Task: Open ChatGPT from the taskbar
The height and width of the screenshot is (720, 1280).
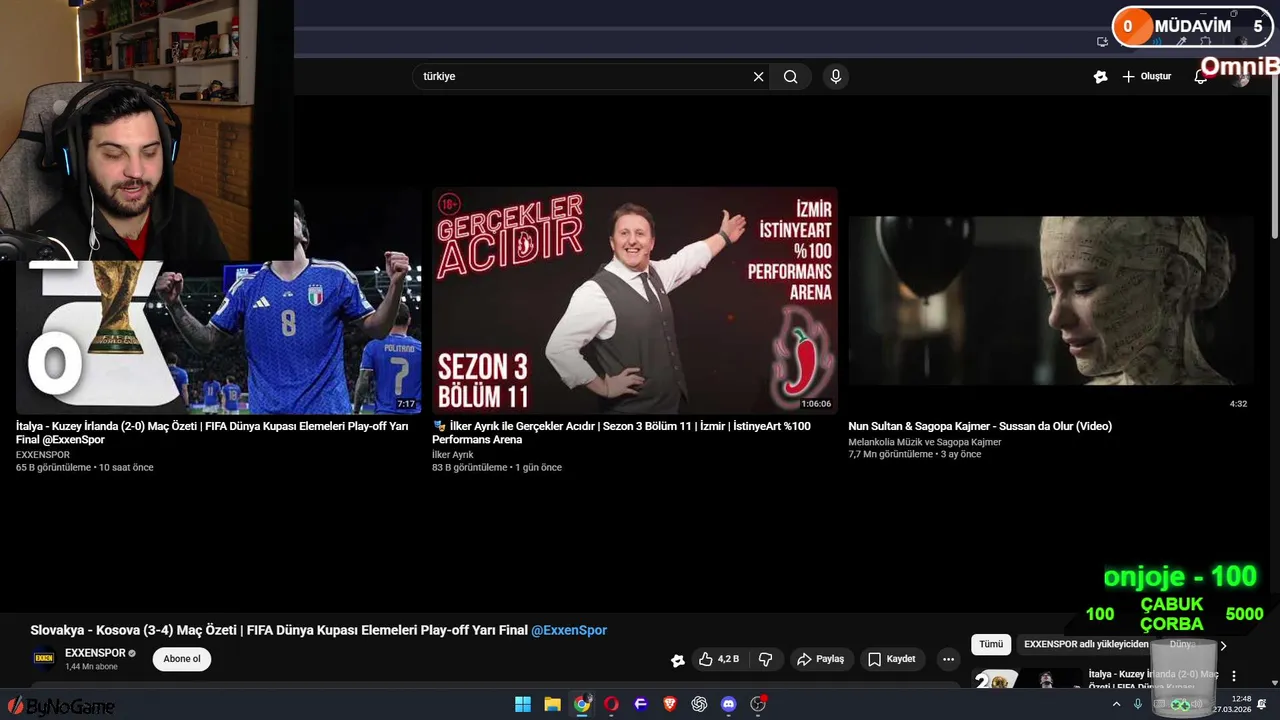Action: [x=699, y=704]
